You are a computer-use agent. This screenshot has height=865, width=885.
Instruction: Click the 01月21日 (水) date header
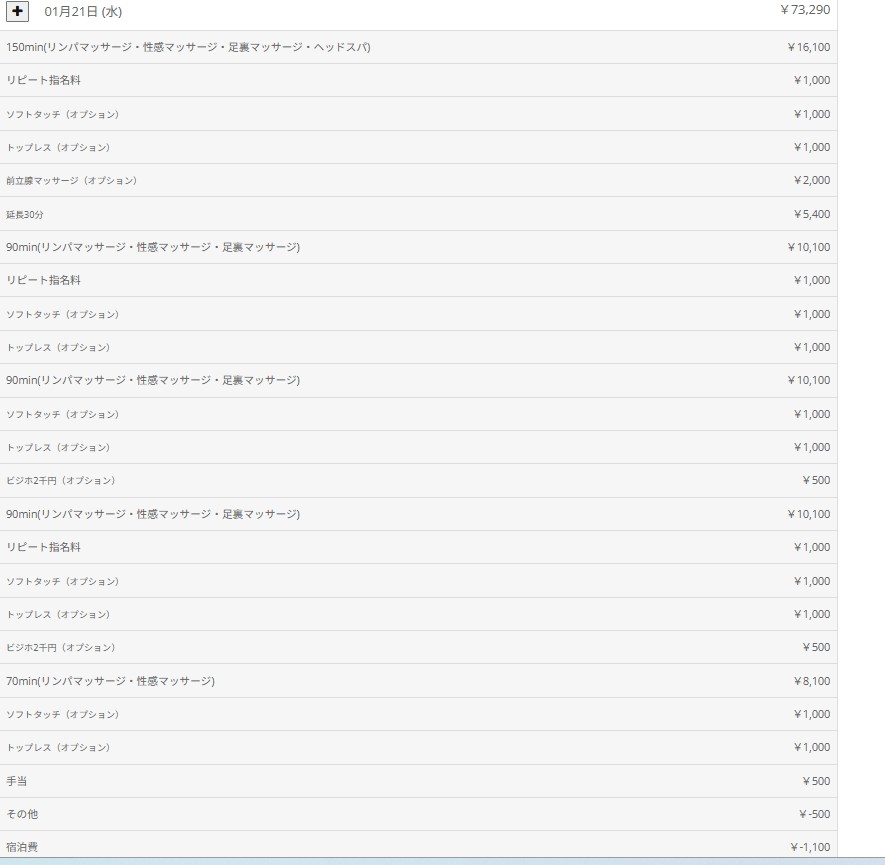83,12
